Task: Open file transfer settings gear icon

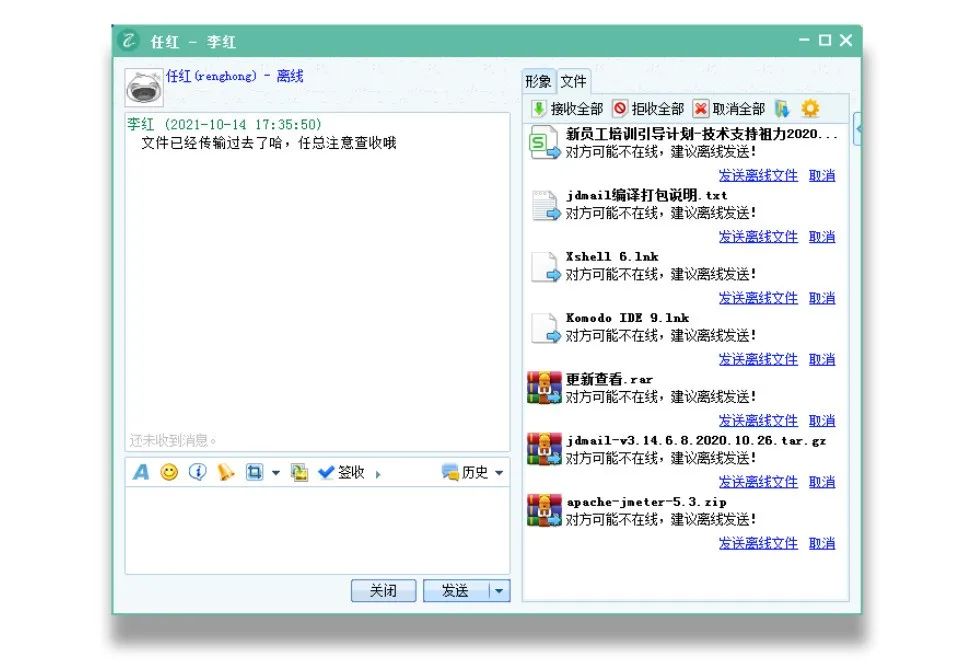Action: 810,109
